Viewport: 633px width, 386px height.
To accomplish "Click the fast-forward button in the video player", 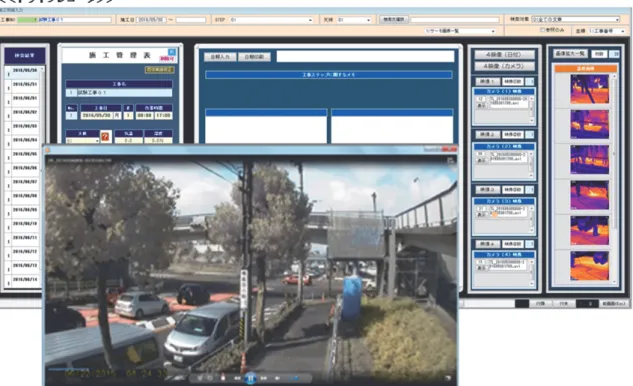I will click(x=264, y=378).
